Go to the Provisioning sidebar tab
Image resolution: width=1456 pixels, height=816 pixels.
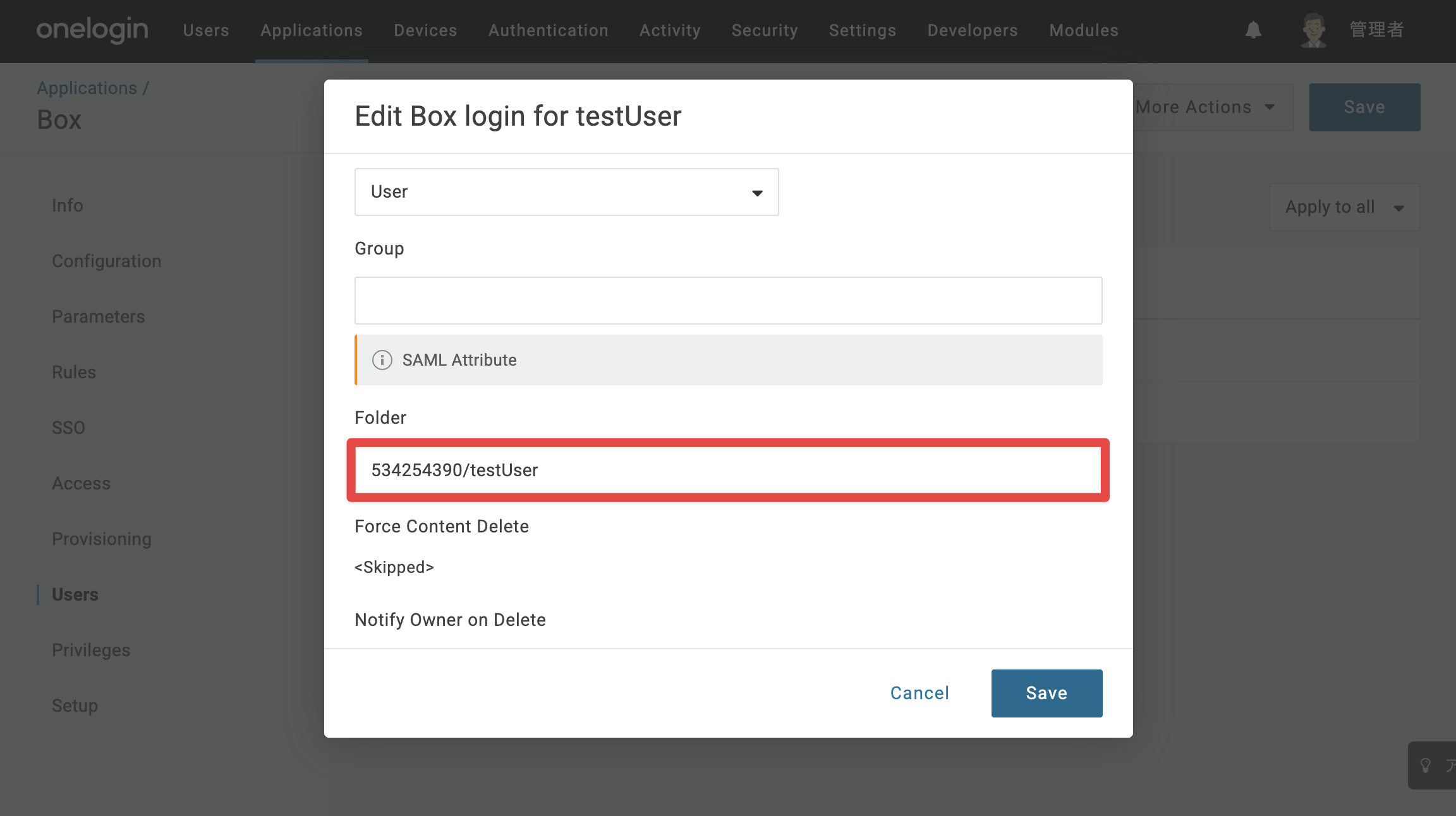point(102,539)
